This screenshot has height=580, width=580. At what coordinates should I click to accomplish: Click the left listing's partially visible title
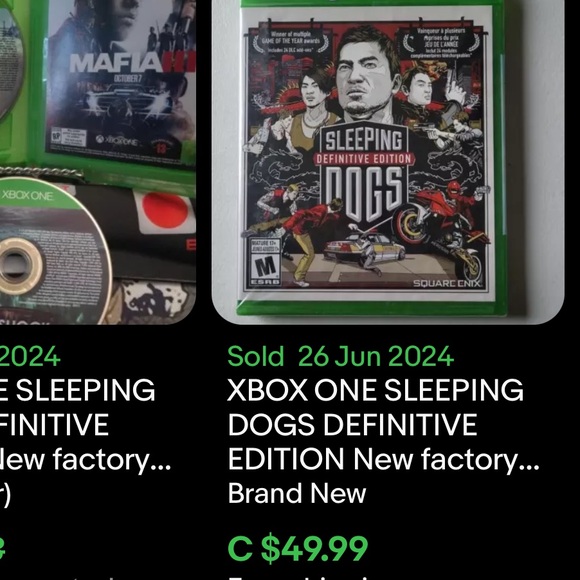coord(85,424)
